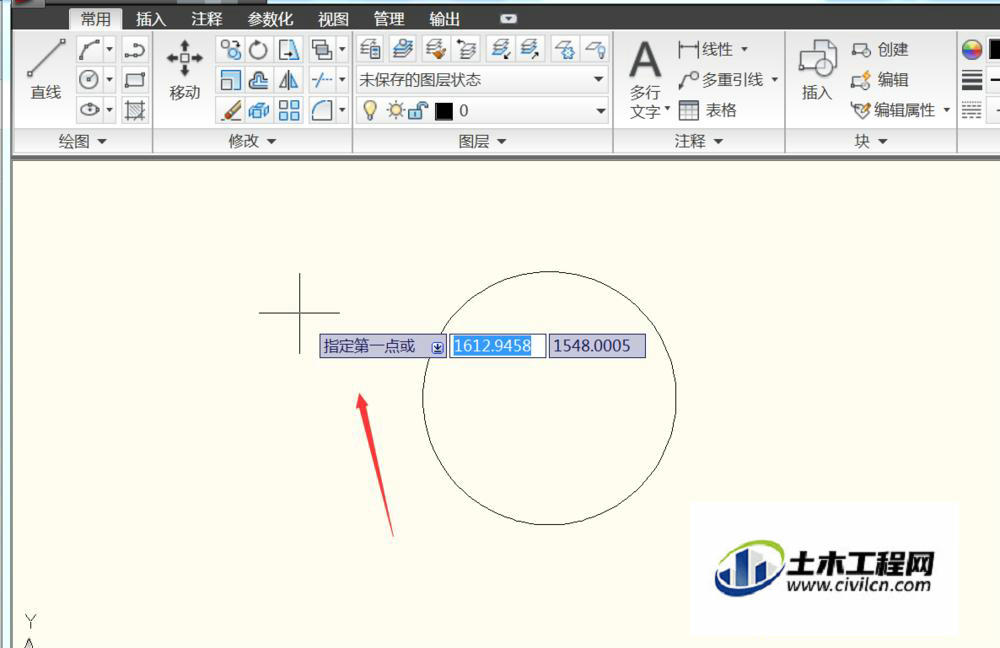Pick the Fillet tool icon

(x=321, y=110)
